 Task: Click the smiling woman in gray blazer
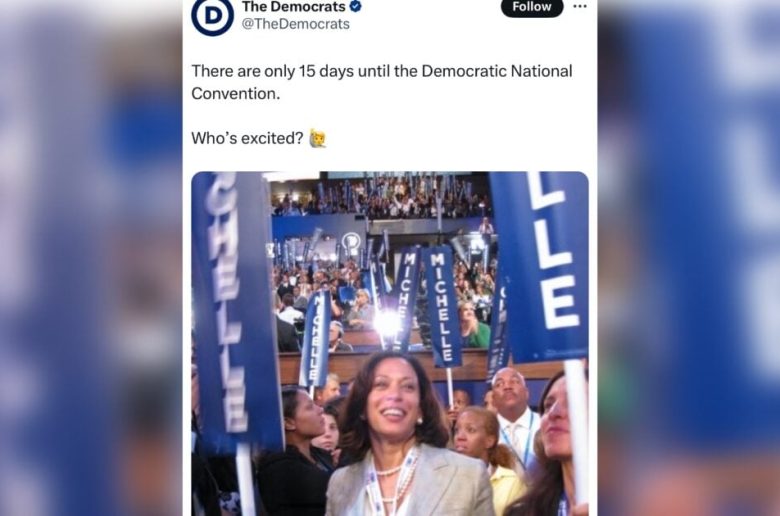click(x=405, y=435)
